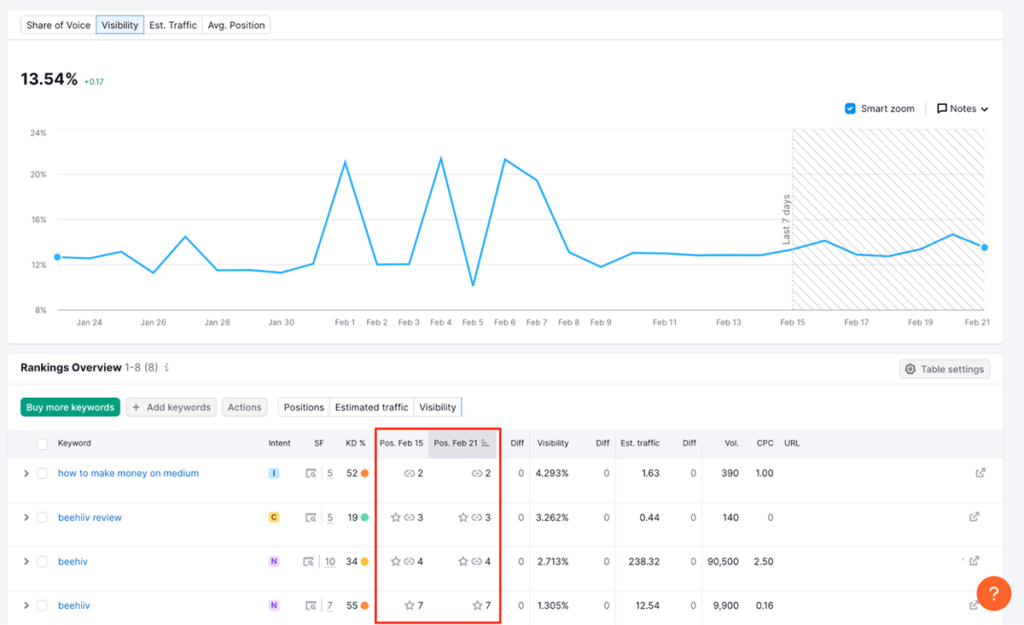Viewport: 1024px width, 625px height.
Task: Switch to the Share of Voice tab
Action: pyautogui.click(x=57, y=25)
